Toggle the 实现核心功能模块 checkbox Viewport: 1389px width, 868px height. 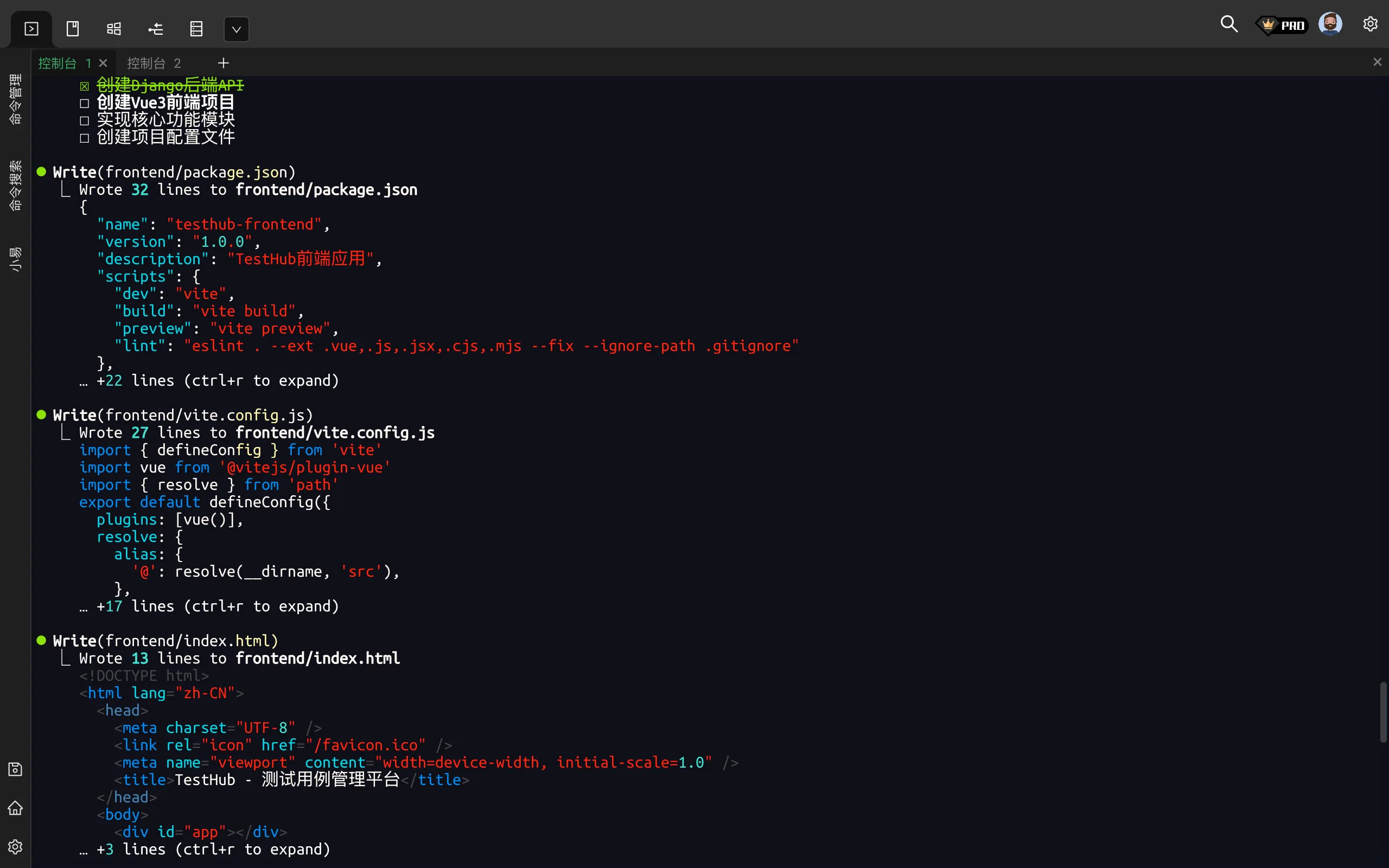click(85, 120)
